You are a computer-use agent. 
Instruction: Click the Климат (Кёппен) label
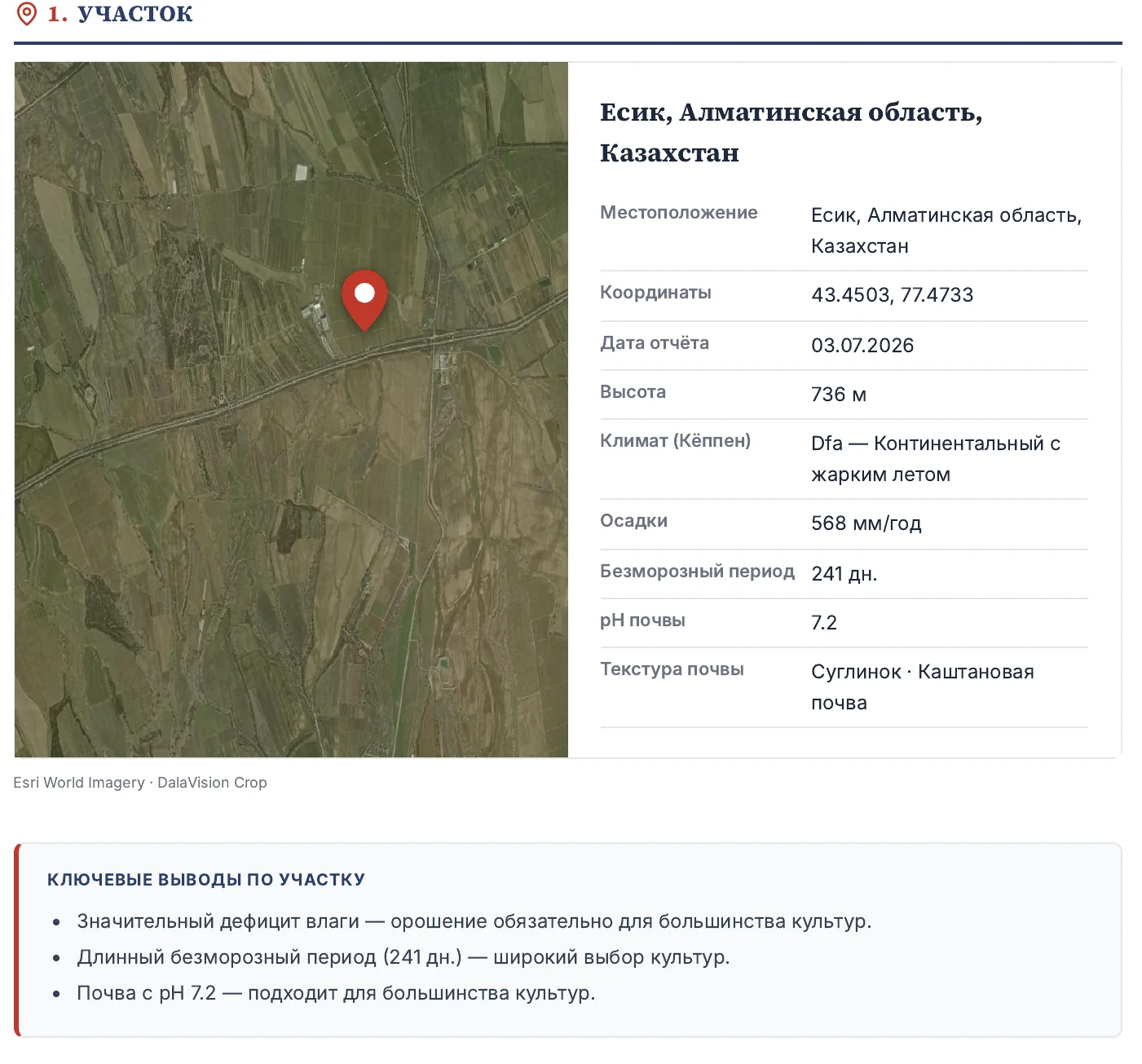point(675,441)
